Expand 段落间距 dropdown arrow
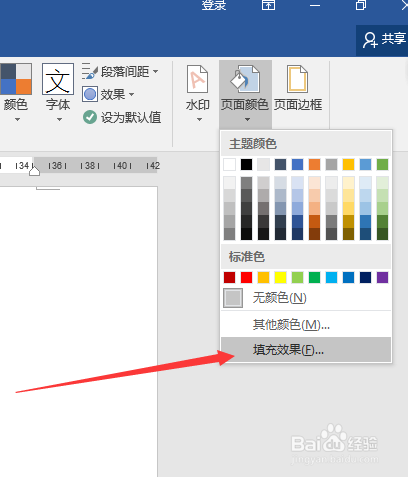 [x=156, y=71]
